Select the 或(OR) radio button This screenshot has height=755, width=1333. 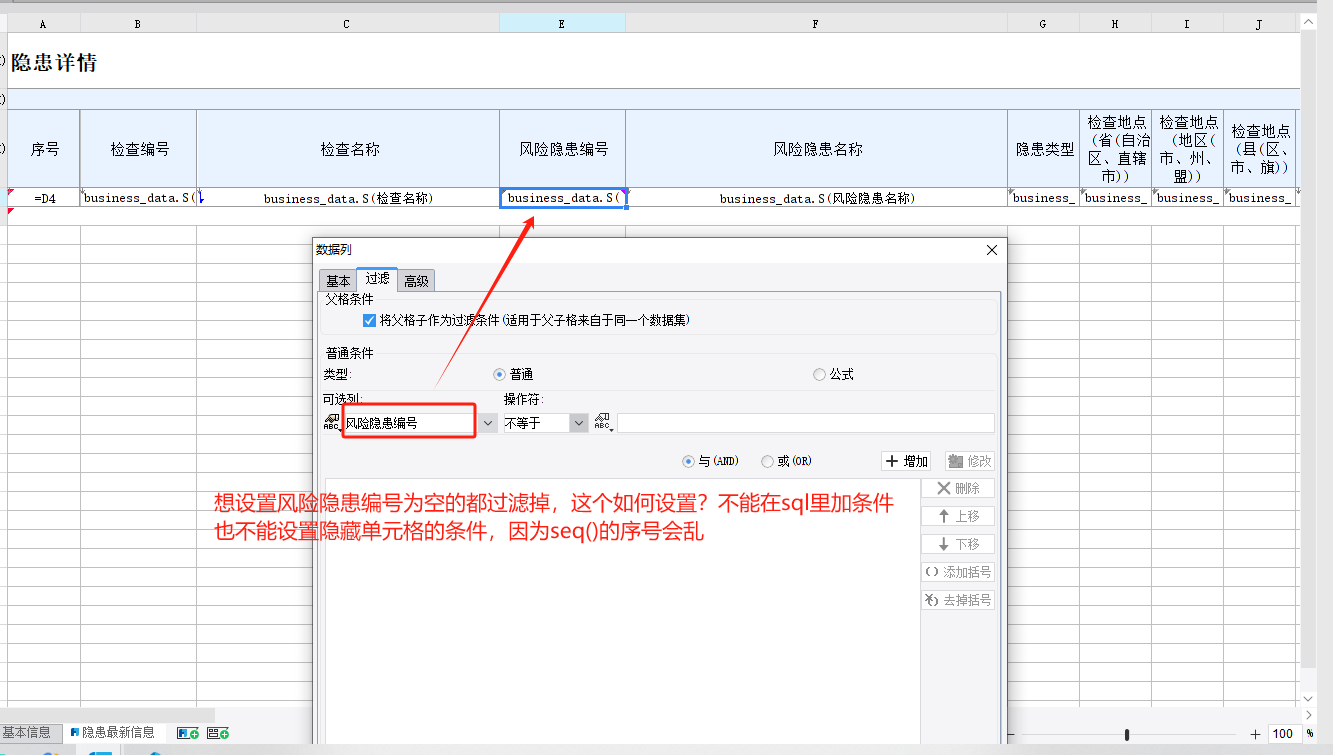[x=767, y=461]
